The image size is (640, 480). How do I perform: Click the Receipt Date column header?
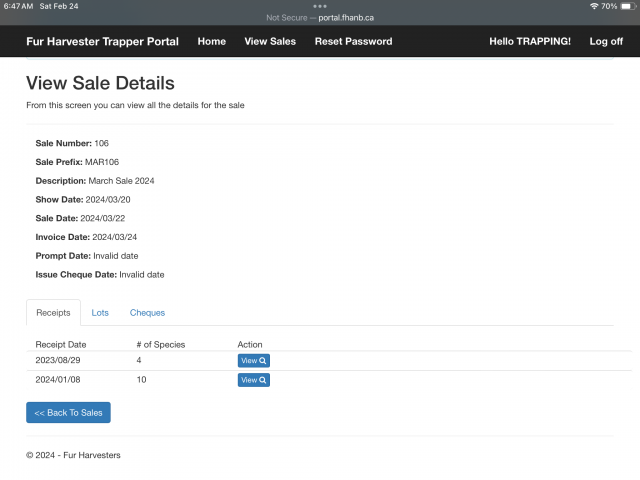tap(60, 344)
